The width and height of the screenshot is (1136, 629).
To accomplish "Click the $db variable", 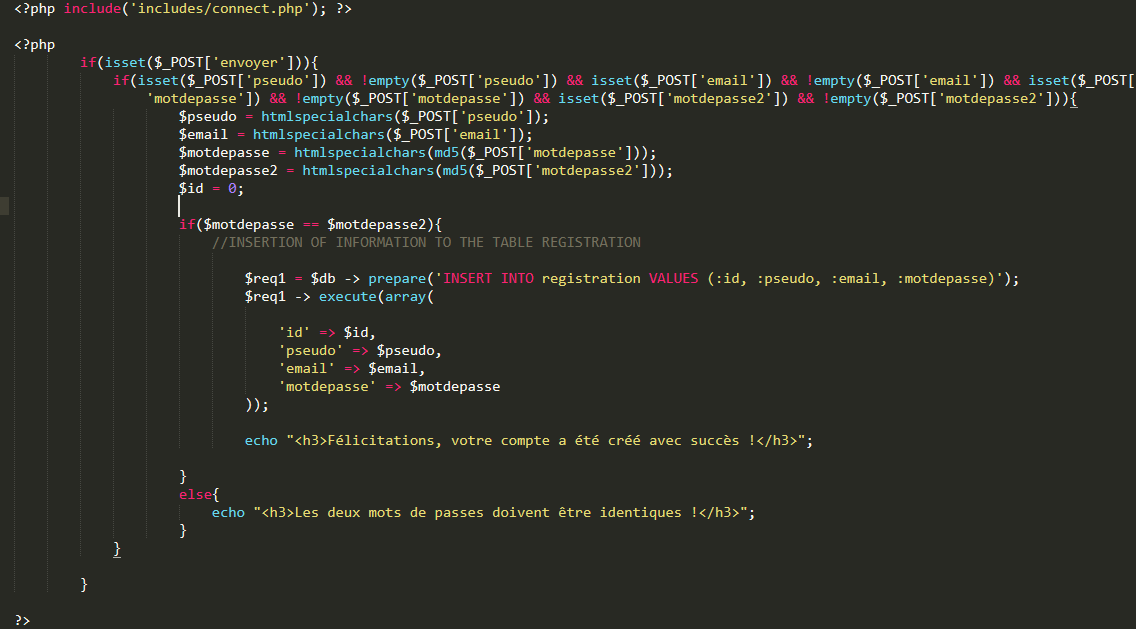I will 323,278.
